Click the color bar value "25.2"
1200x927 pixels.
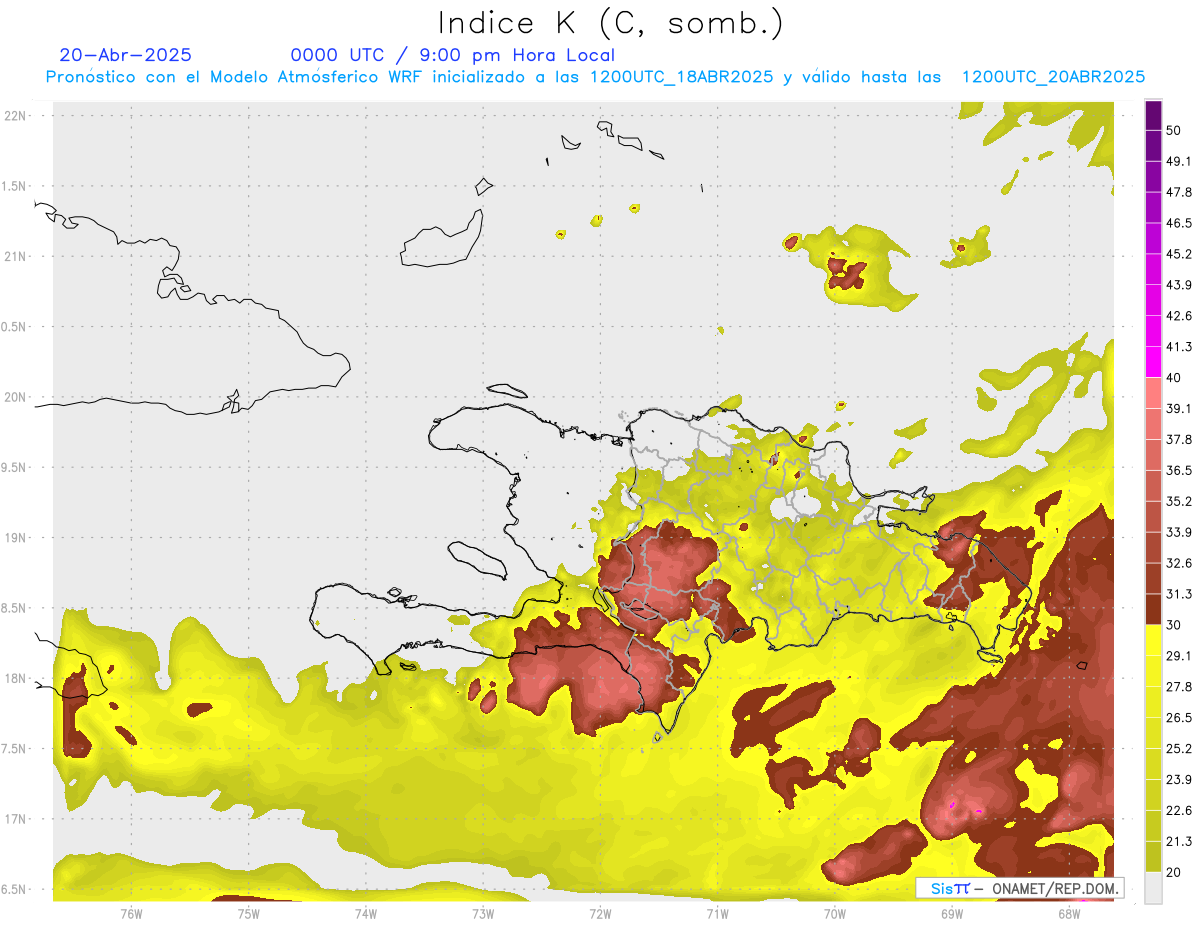pyautogui.click(x=1179, y=749)
